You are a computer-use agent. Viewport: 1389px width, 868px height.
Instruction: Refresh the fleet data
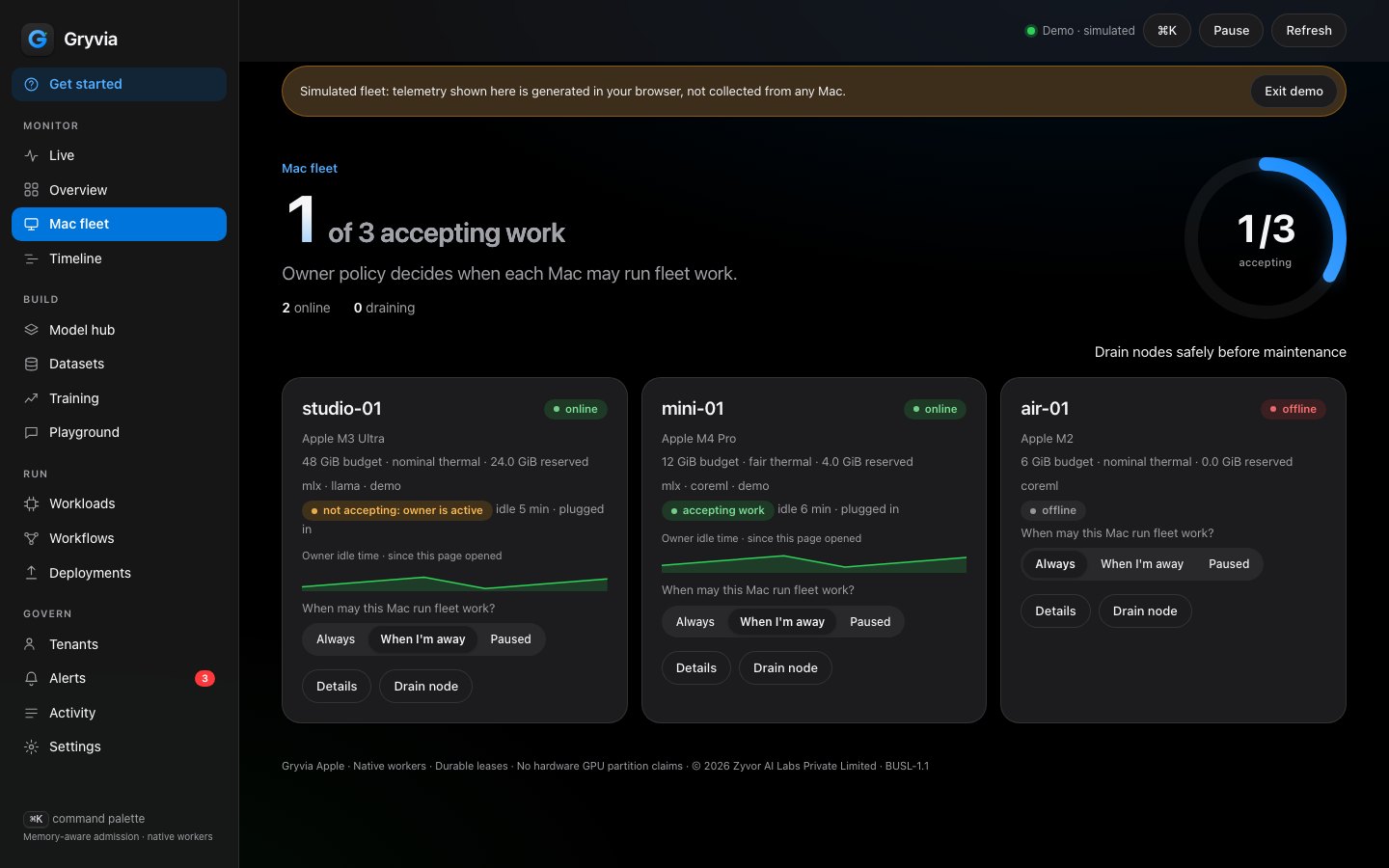1309,31
